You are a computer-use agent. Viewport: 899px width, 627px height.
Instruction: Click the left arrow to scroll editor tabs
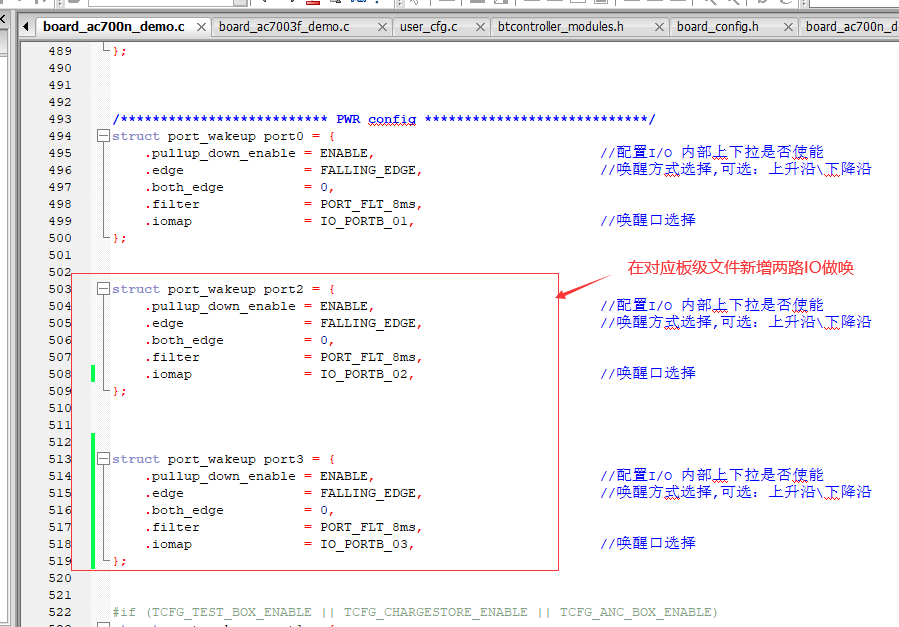click(26, 27)
